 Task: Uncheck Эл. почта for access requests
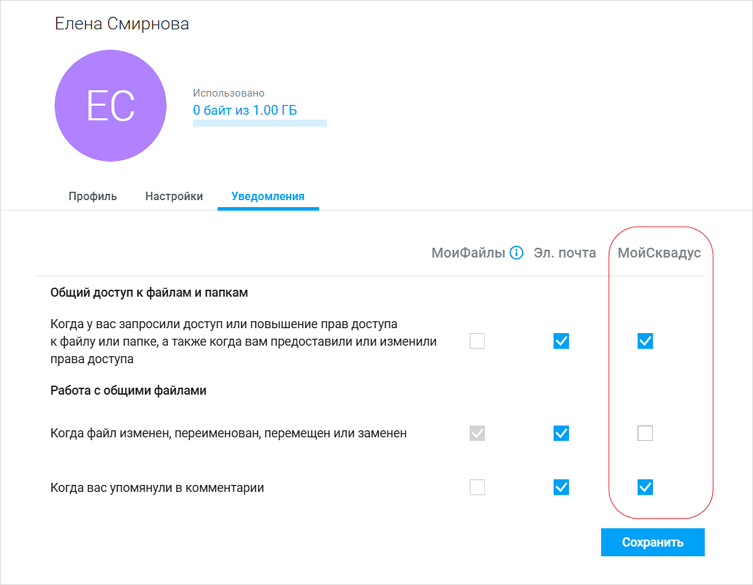tap(561, 341)
